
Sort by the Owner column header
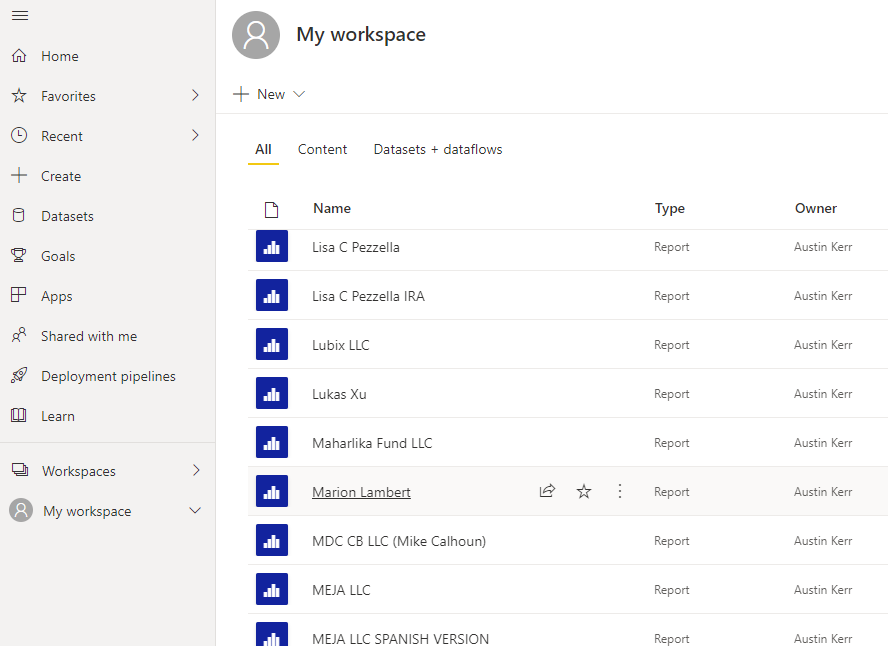tap(816, 208)
